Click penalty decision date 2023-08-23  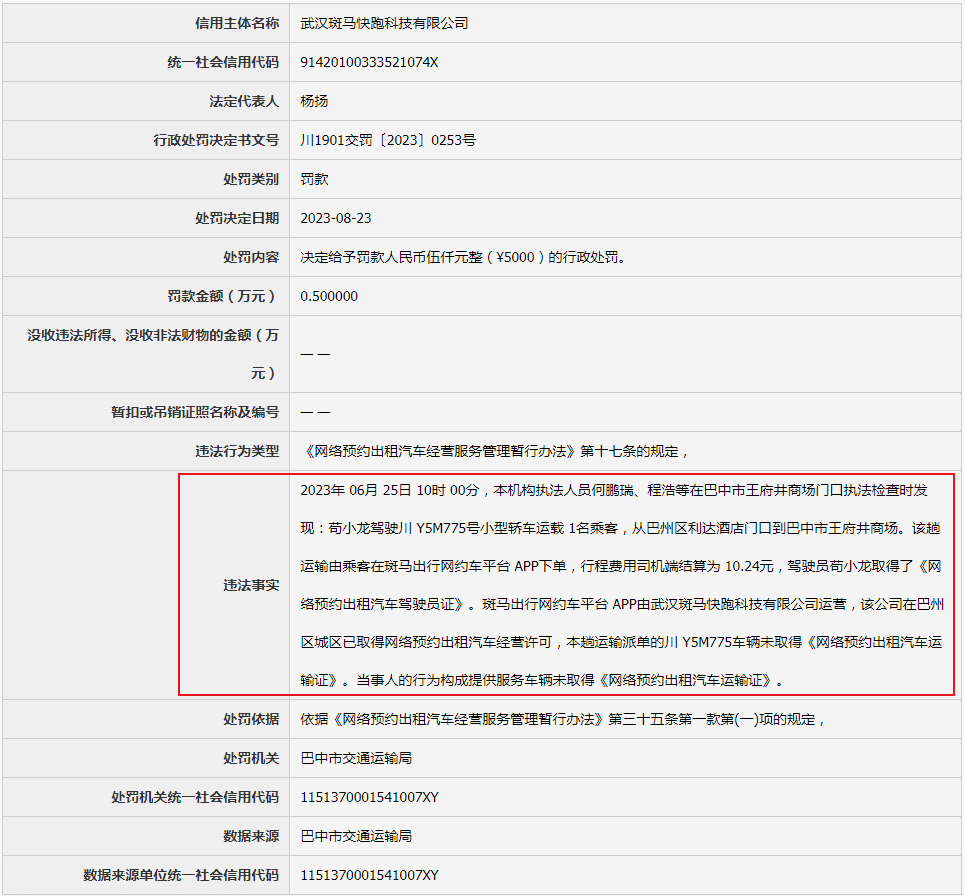[335, 218]
